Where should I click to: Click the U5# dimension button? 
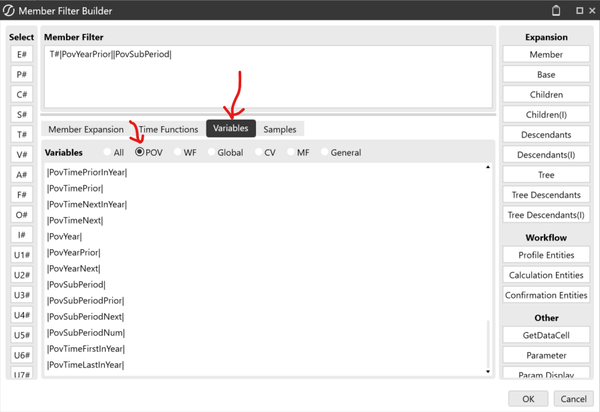(x=21, y=335)
